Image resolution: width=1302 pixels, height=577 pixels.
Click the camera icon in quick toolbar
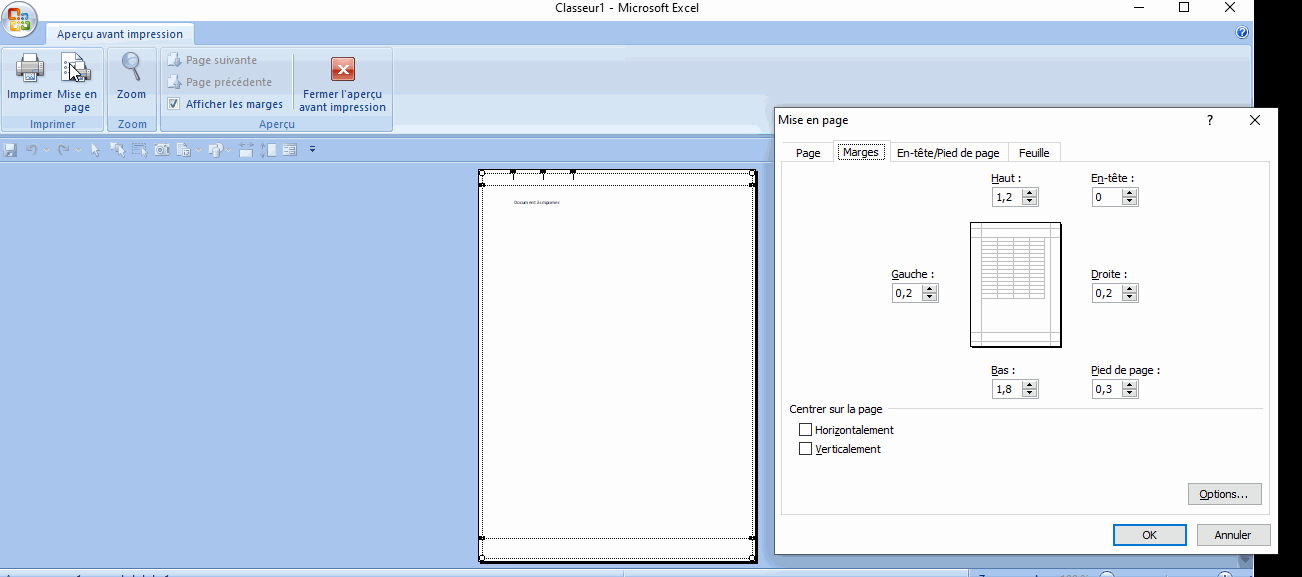162,150
